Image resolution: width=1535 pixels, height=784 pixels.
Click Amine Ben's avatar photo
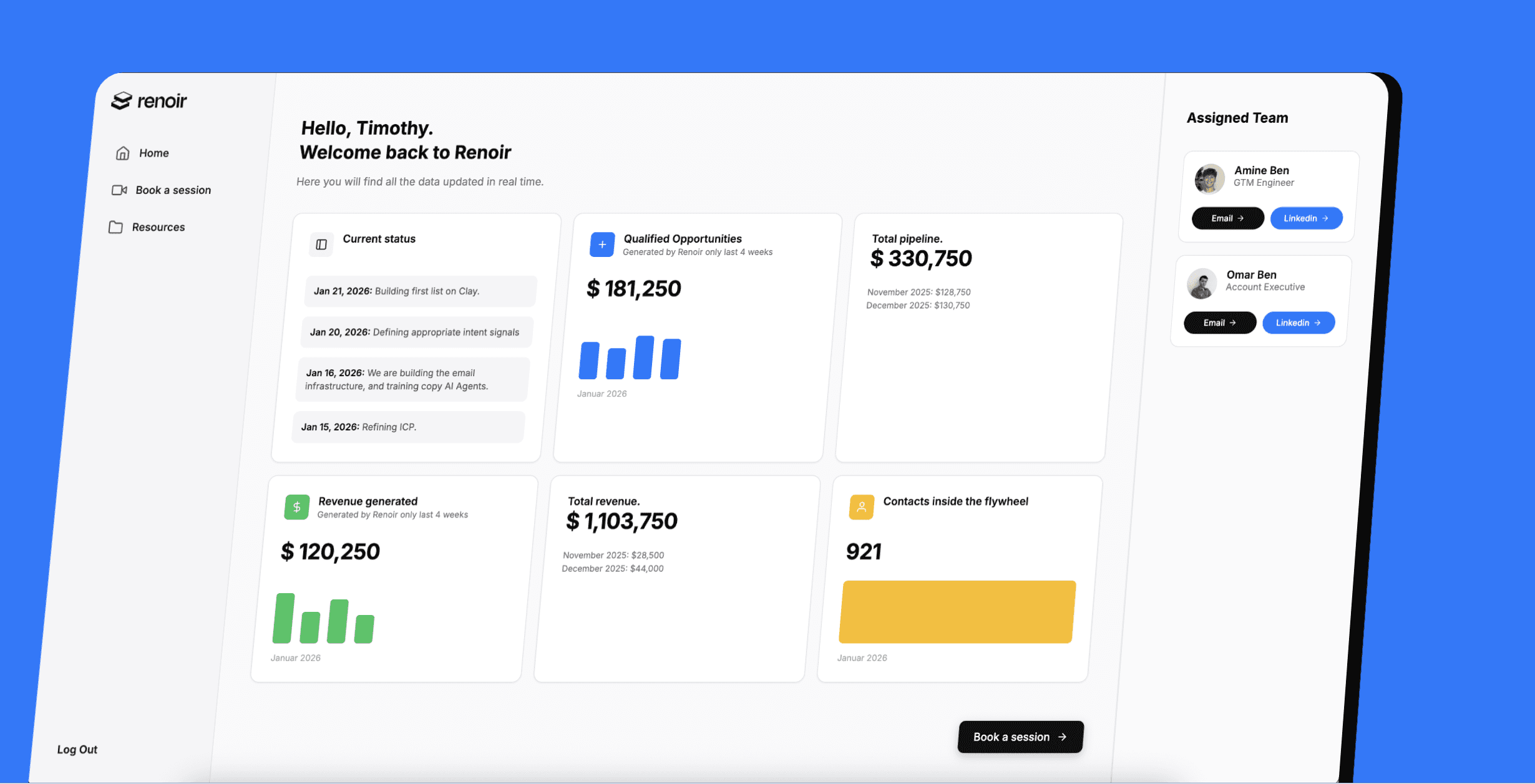[1209, 179]
